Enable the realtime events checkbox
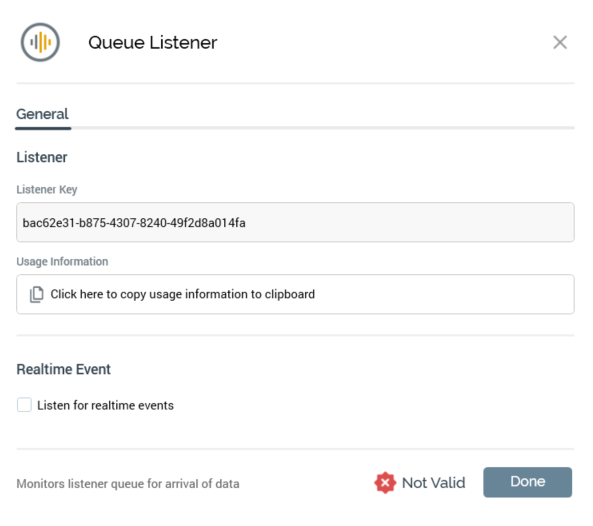593x526 pixels. click(x=24, y=405)
